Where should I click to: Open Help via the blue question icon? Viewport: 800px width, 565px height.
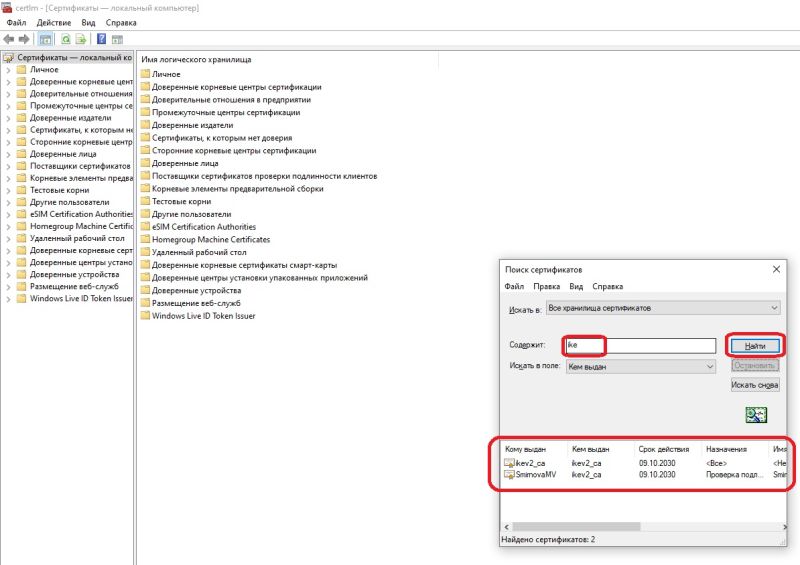(x=102, y=39)
